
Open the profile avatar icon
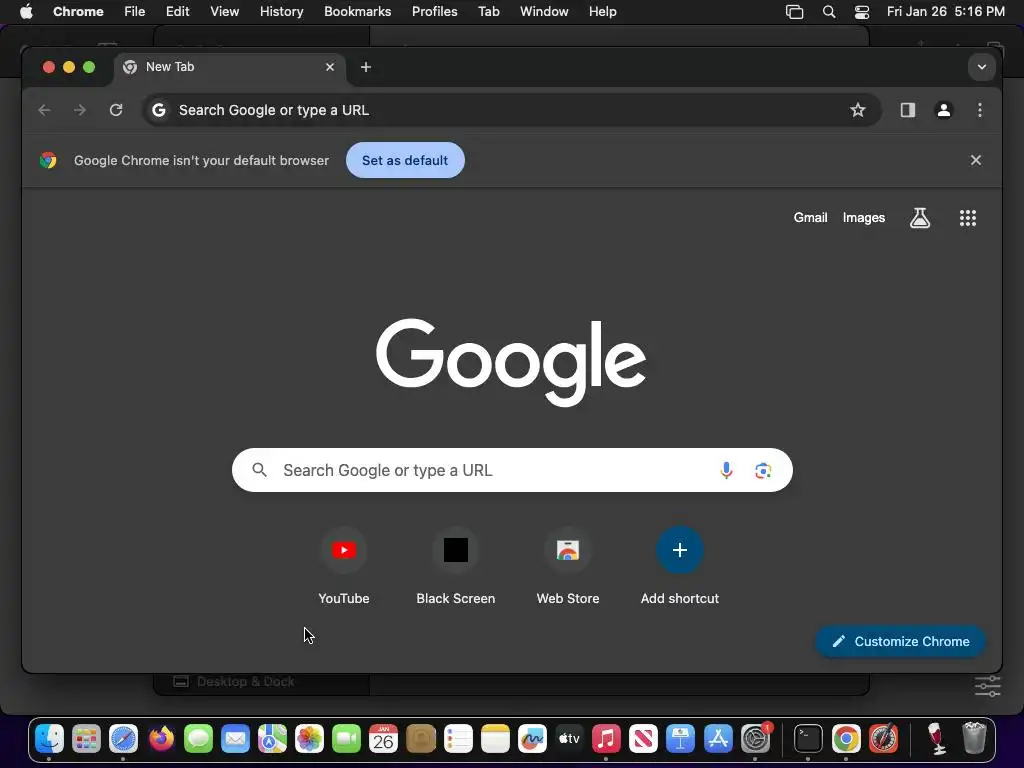click(944, 110)
